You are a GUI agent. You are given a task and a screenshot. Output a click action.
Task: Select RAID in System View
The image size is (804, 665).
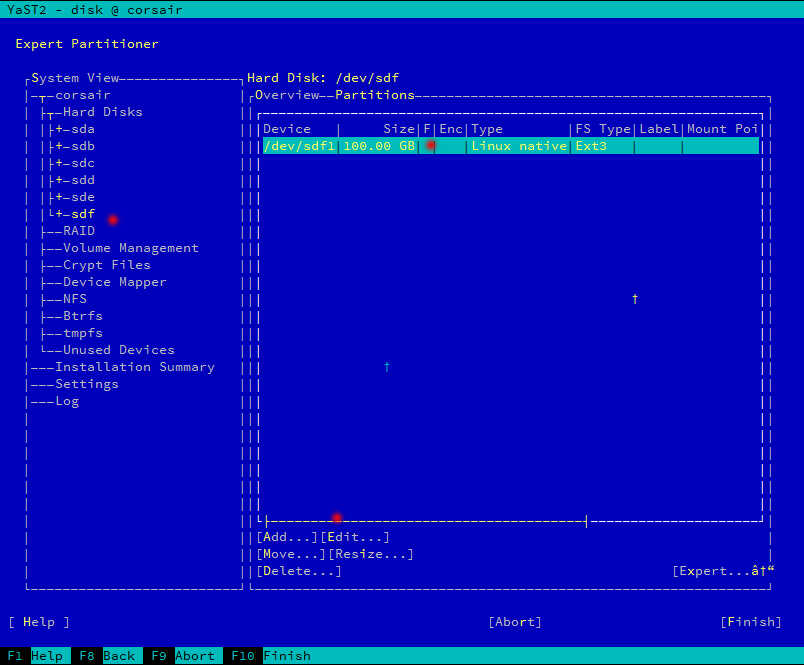[x=79, y=231]
